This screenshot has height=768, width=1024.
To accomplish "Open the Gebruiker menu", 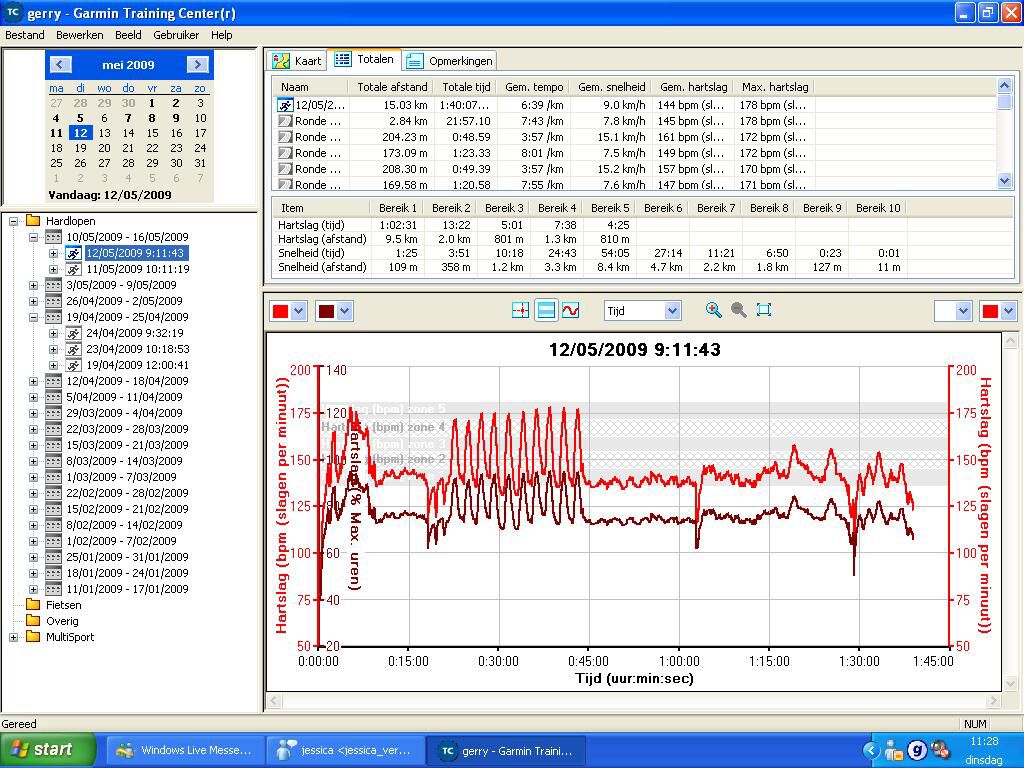I will pos(176,35).
